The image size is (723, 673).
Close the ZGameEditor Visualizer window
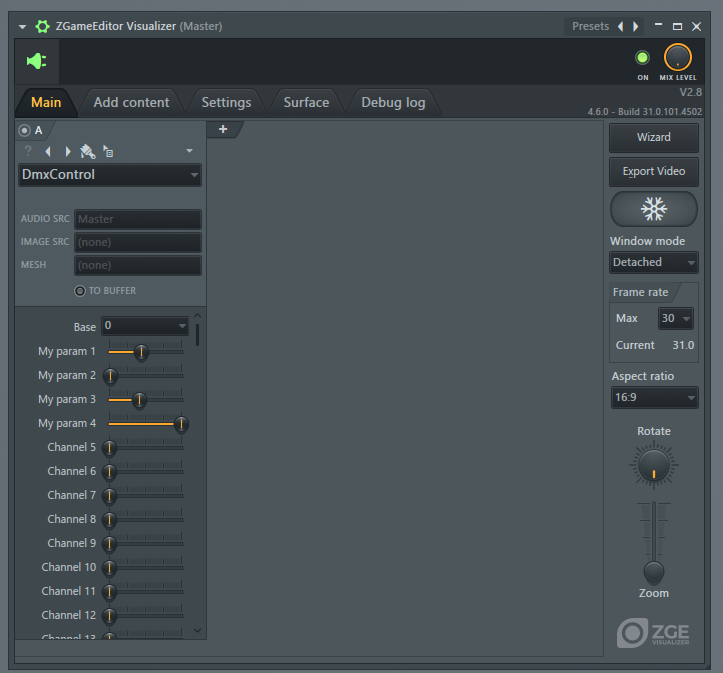696,26
